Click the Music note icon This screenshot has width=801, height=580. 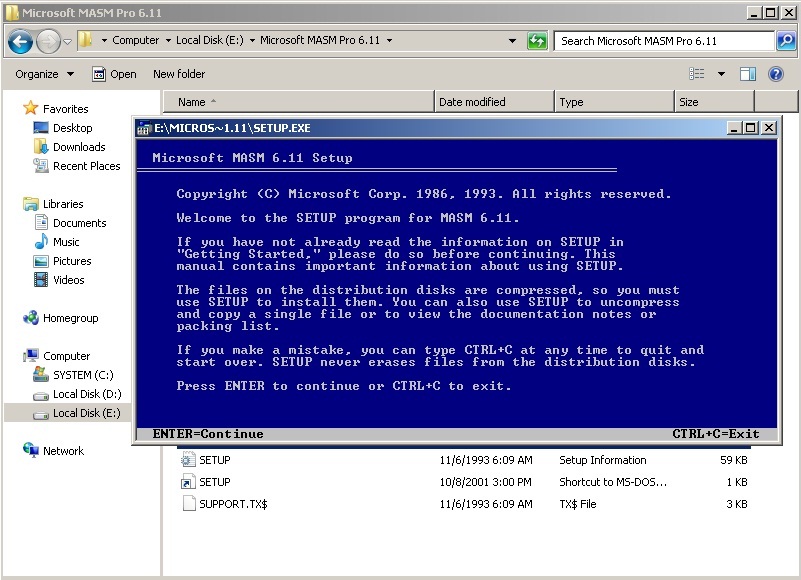[41, 241]
